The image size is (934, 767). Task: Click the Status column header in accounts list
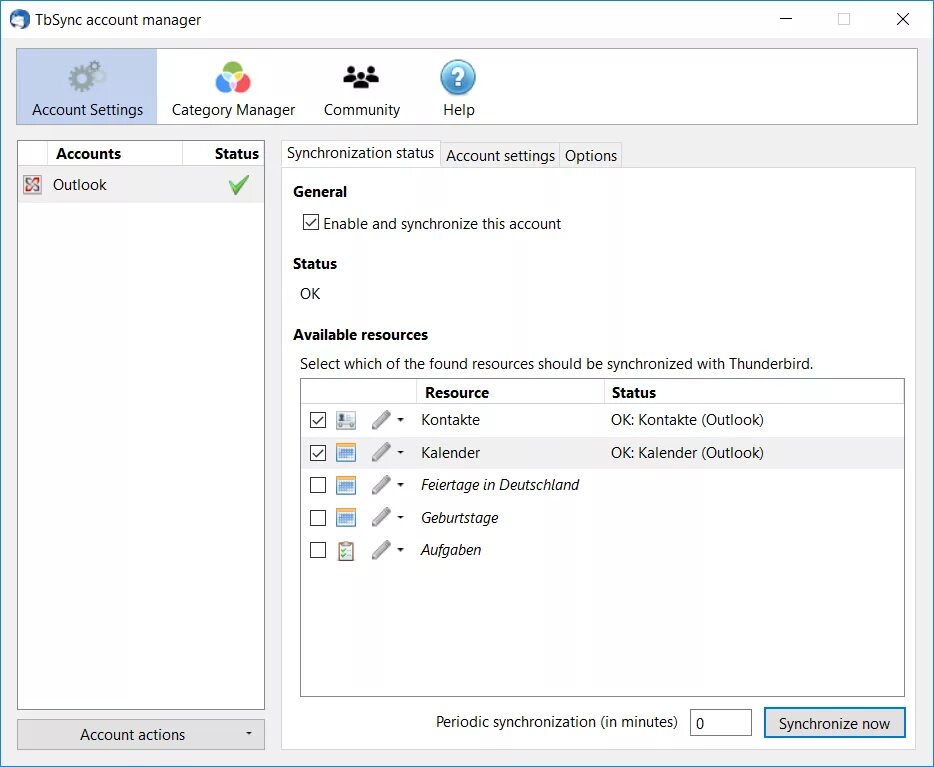pyautogui.click(x=223, y=154)
